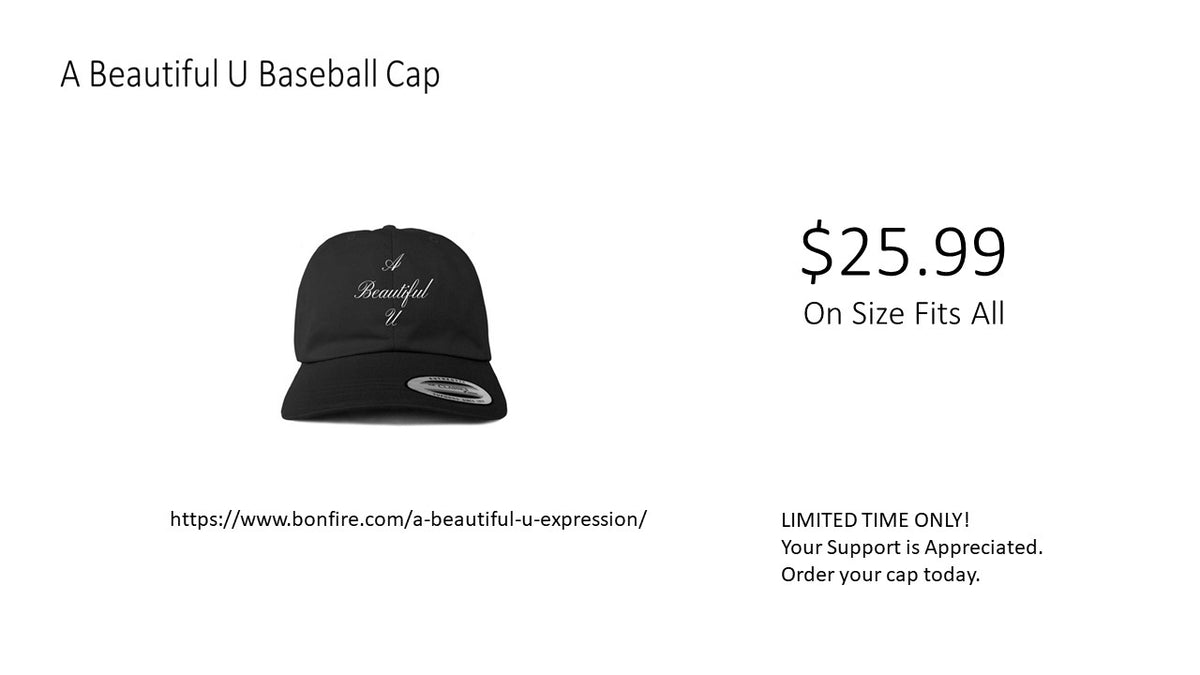Click the script 'Beautiful' embroidery on the cap
The image size is (1200, 675).
391,292
